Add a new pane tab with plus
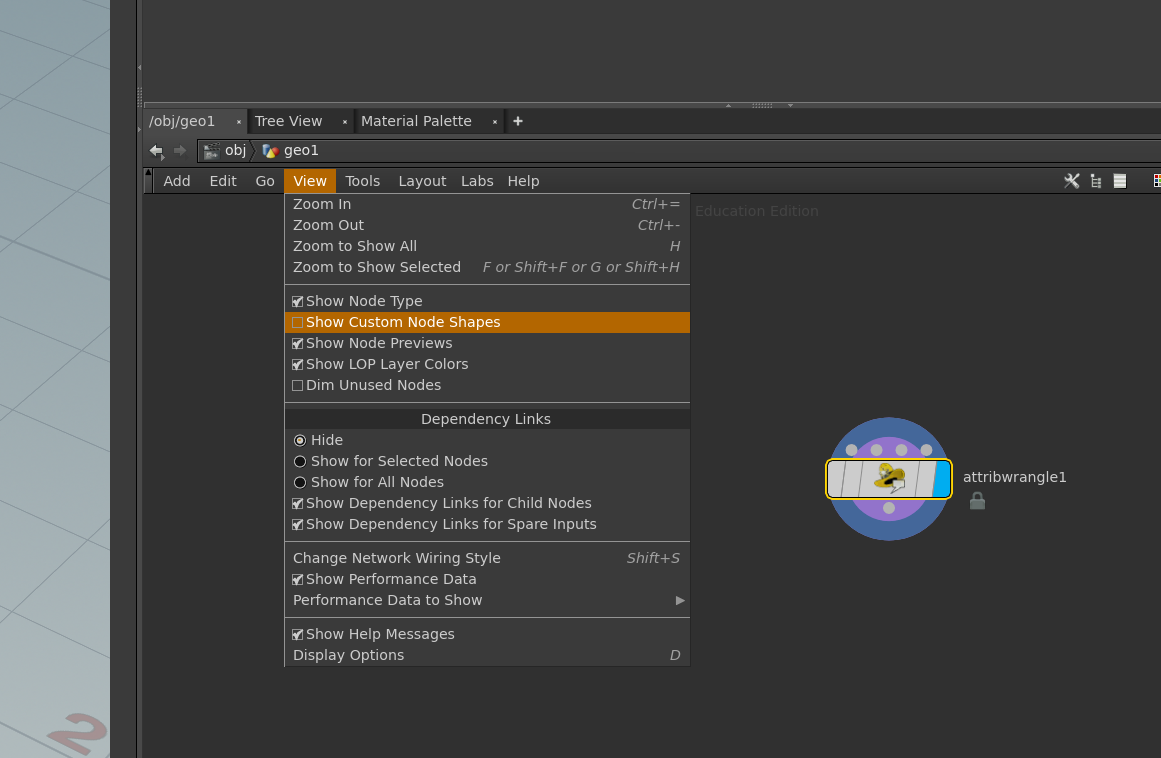Screen dimensions: 1161x758 coord(518,121)
